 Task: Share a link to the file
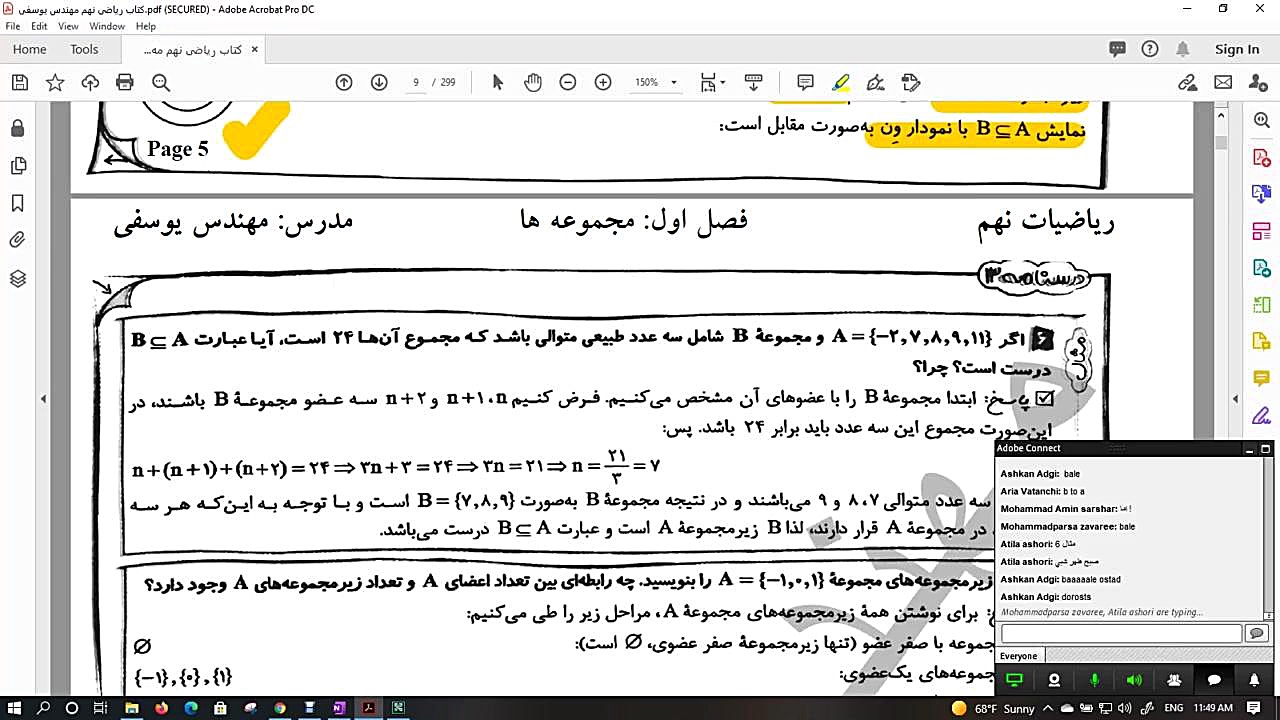1187,83
